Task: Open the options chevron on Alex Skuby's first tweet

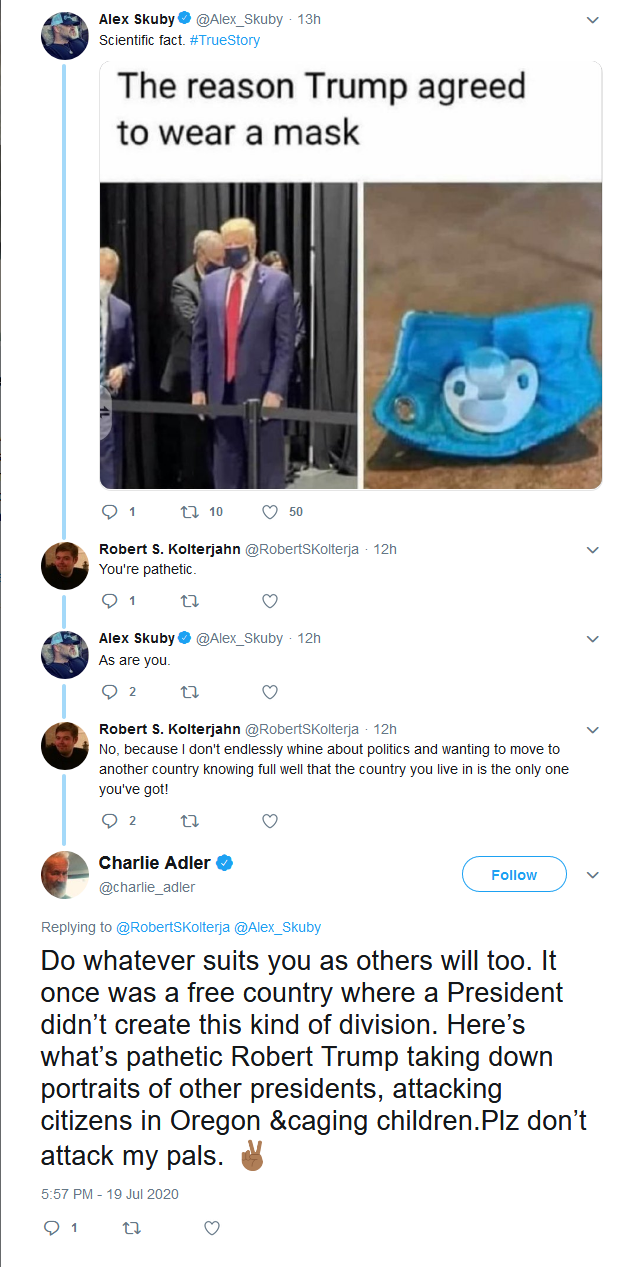Action: [592, 20]
